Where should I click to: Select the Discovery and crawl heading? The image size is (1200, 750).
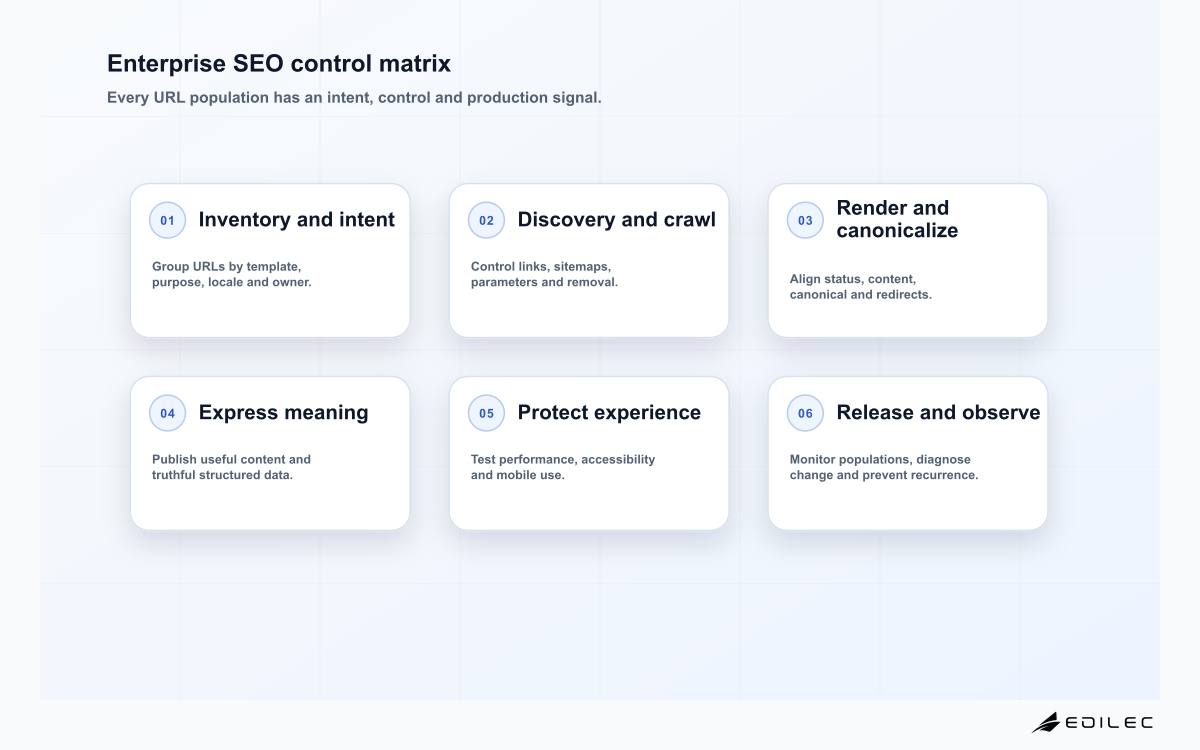click(x=616, y=220)
